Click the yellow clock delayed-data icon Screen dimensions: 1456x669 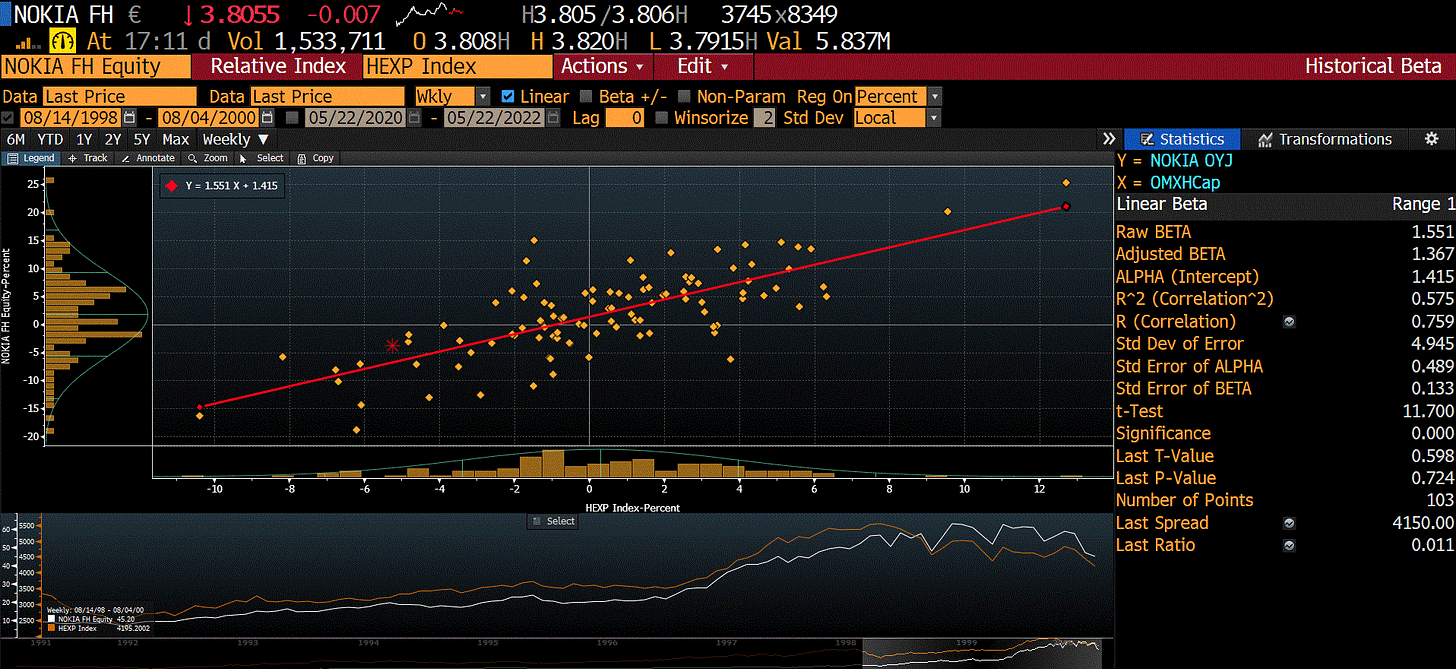[63, 42]
